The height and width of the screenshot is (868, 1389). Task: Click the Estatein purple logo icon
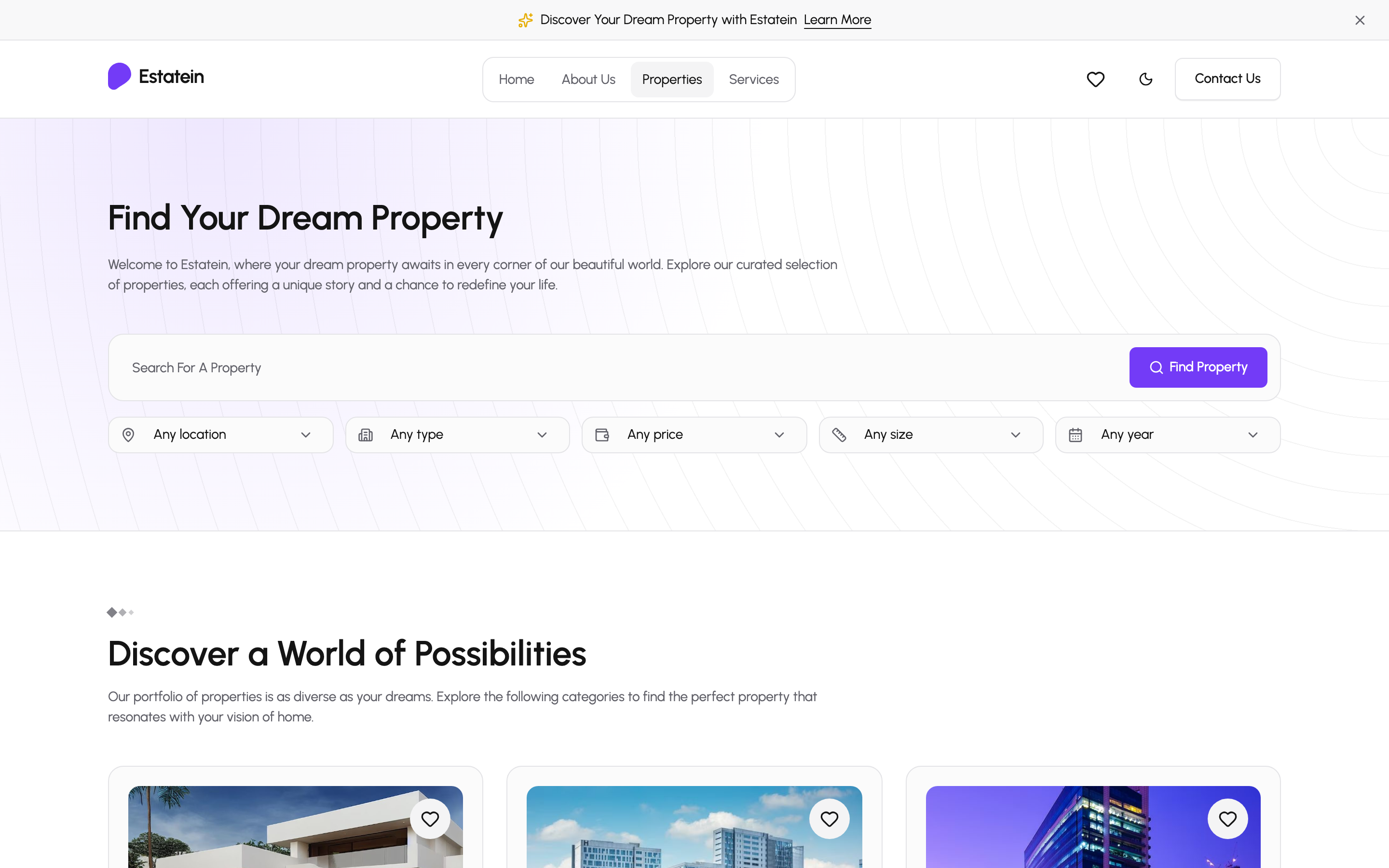(120, 76)
